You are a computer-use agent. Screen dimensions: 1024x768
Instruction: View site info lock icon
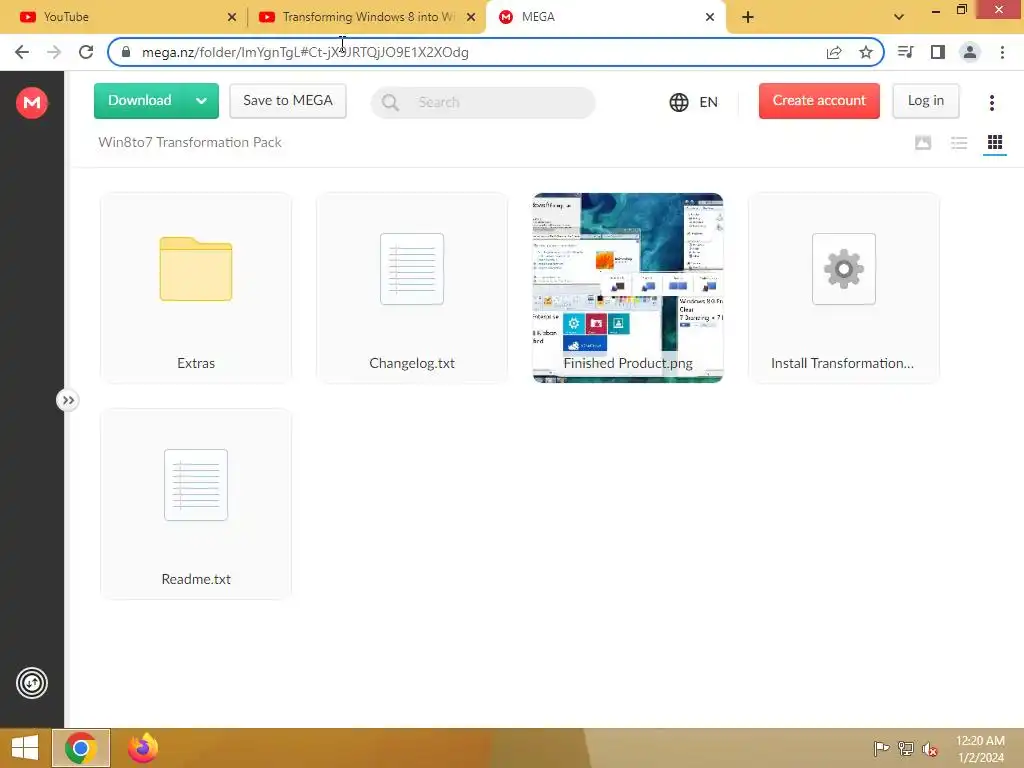tap(126, 52)
